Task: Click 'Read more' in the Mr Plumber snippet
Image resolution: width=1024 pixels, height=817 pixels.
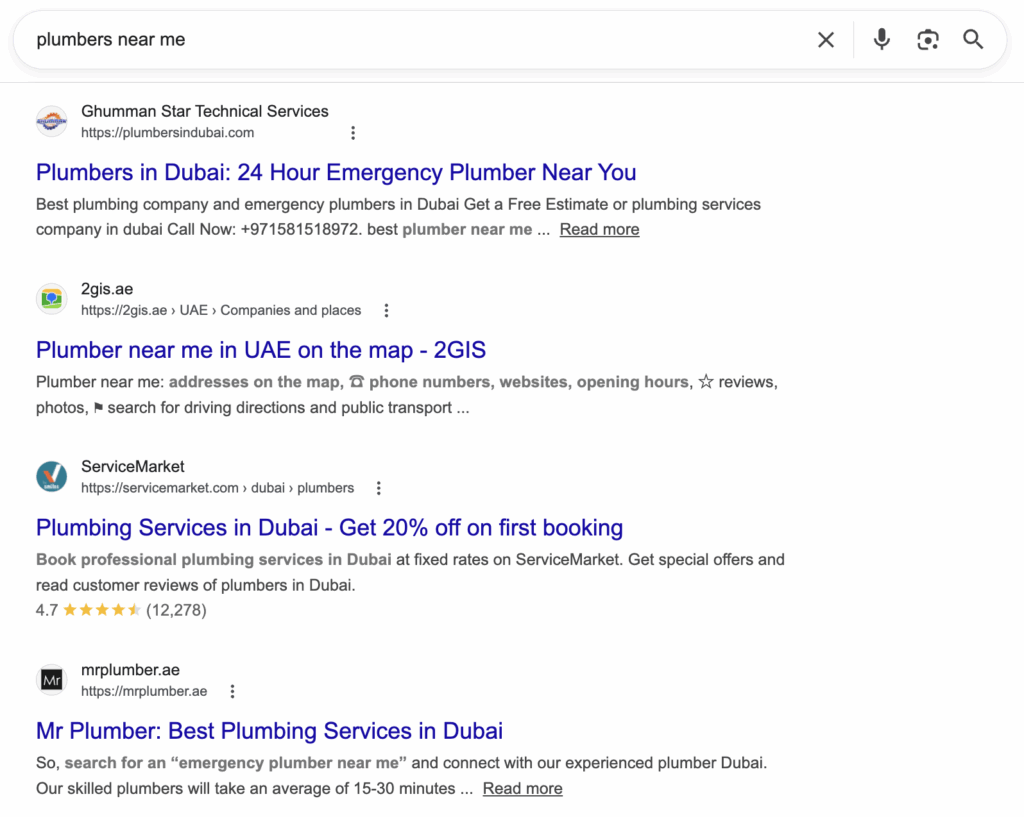Action: coord(522,788)
